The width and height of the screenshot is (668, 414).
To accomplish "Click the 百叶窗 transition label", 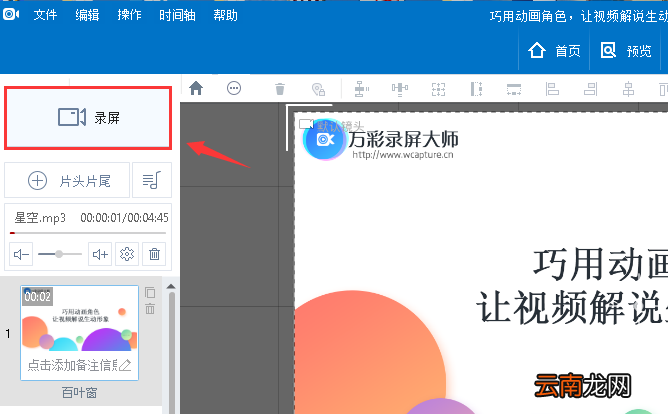I will [80, 392].
